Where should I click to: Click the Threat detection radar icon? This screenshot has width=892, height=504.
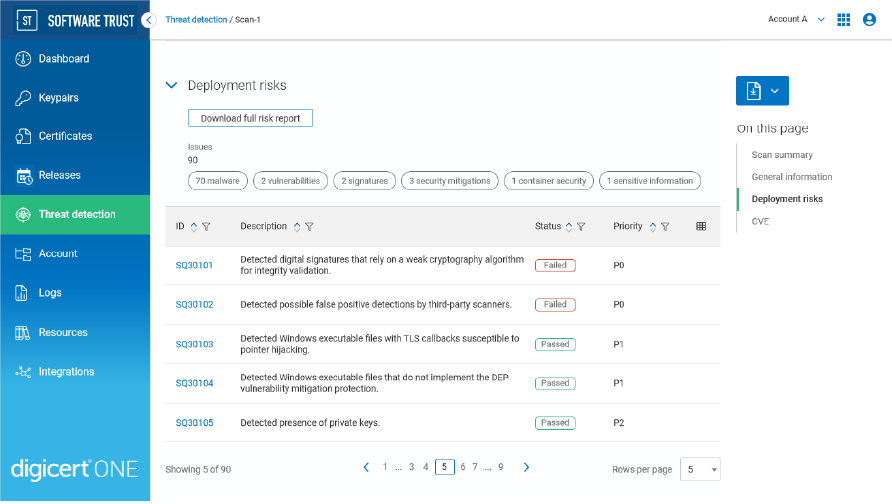[23, 214]
